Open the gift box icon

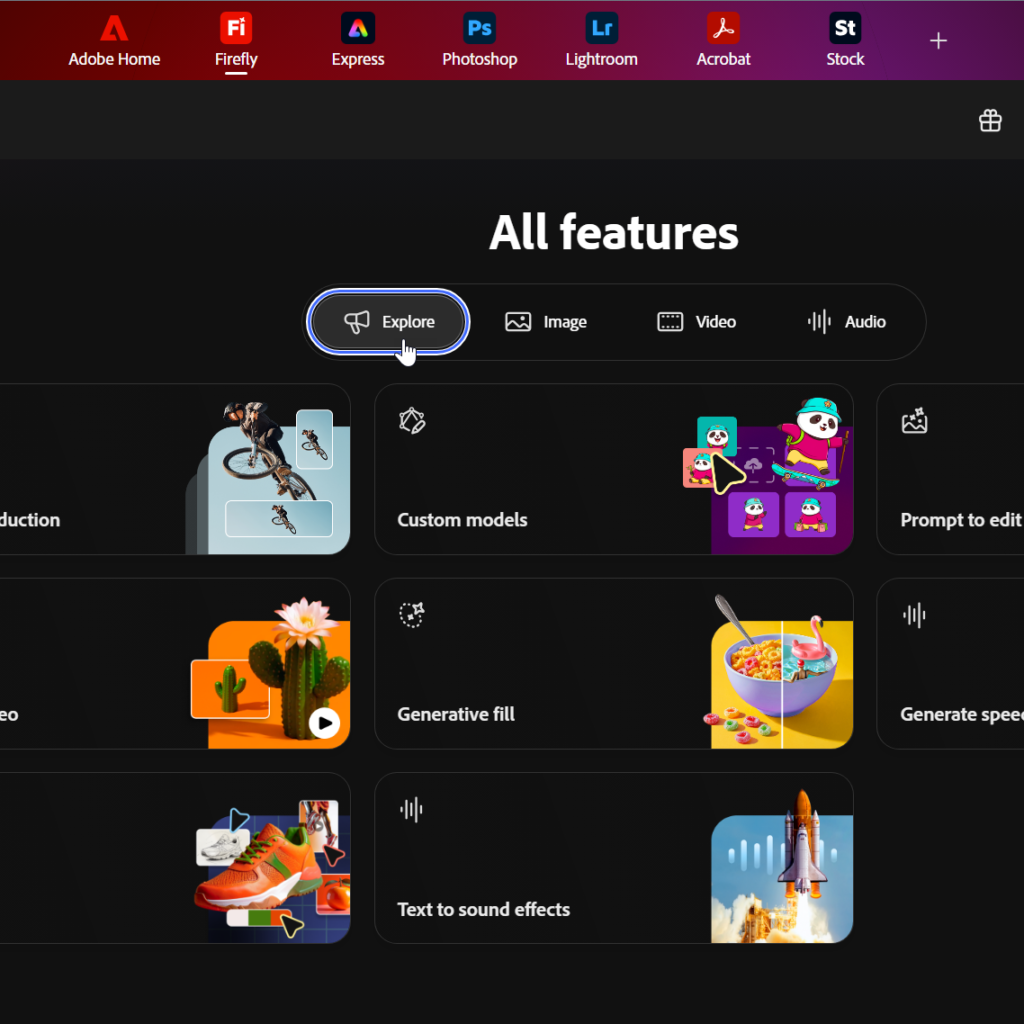pyautogui.click(x=990, y=121)
